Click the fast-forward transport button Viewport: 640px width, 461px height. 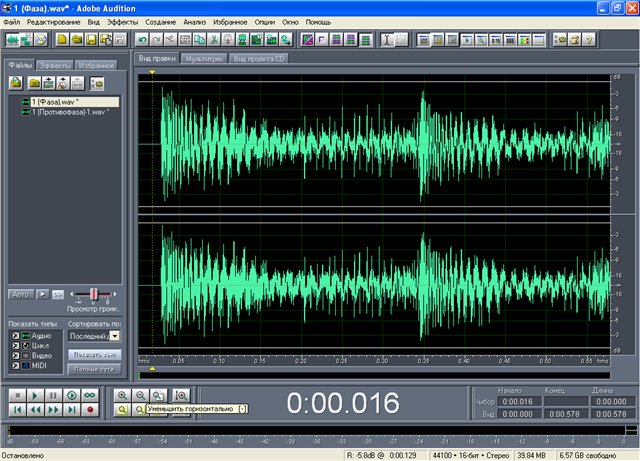pos(53,410)
